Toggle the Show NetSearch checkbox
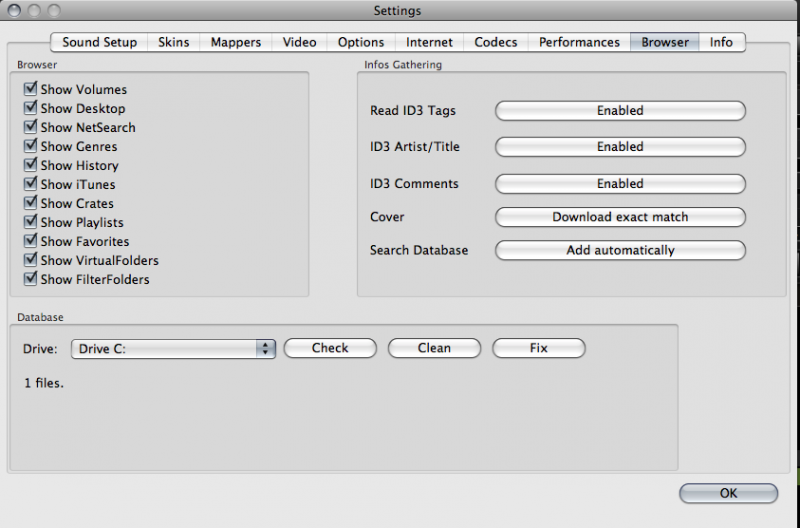800x528 pixels. (30, 128)
